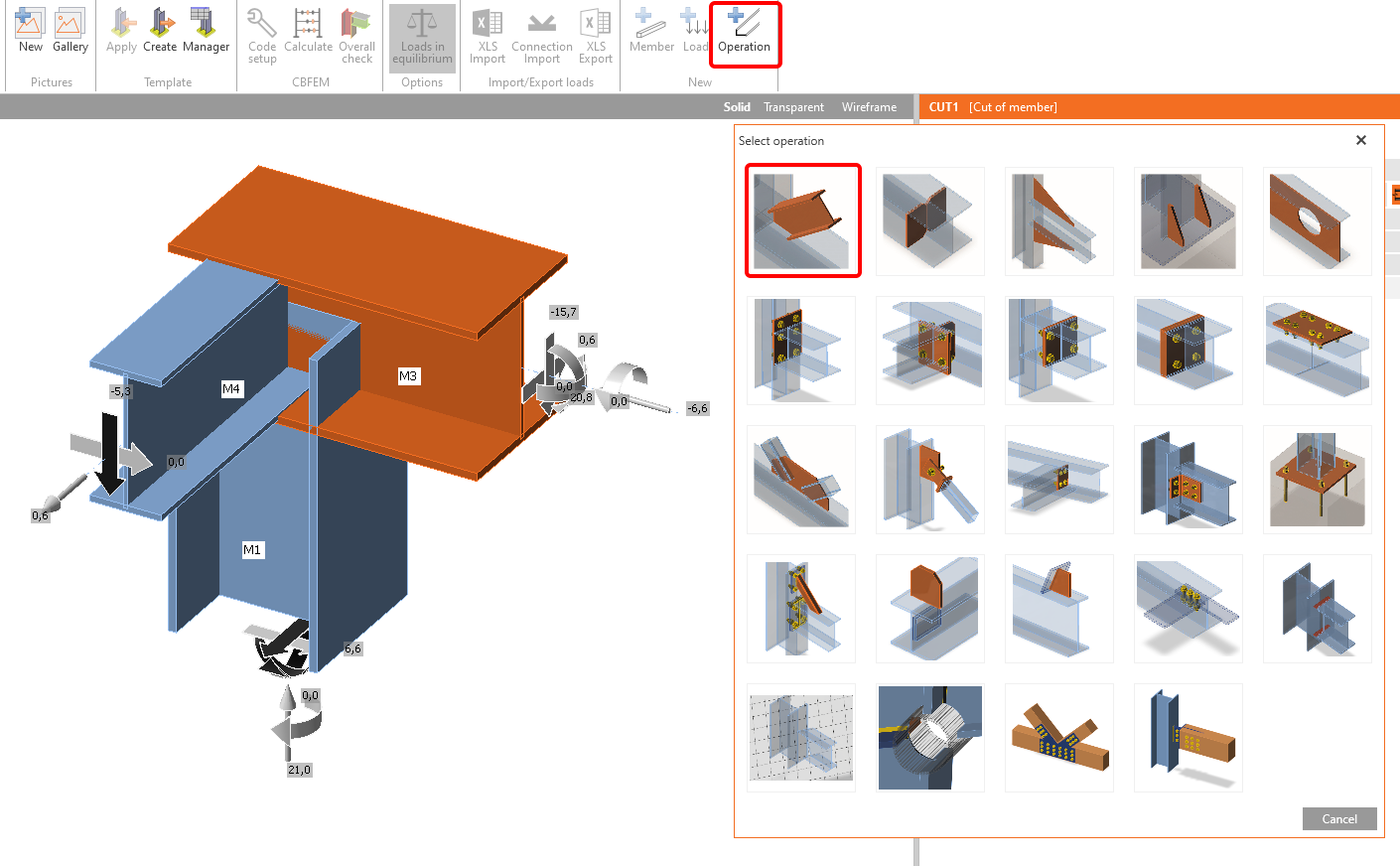This screenshot has width=1400, height=866.
Task: Add a new Member
Action: [651, 33]
